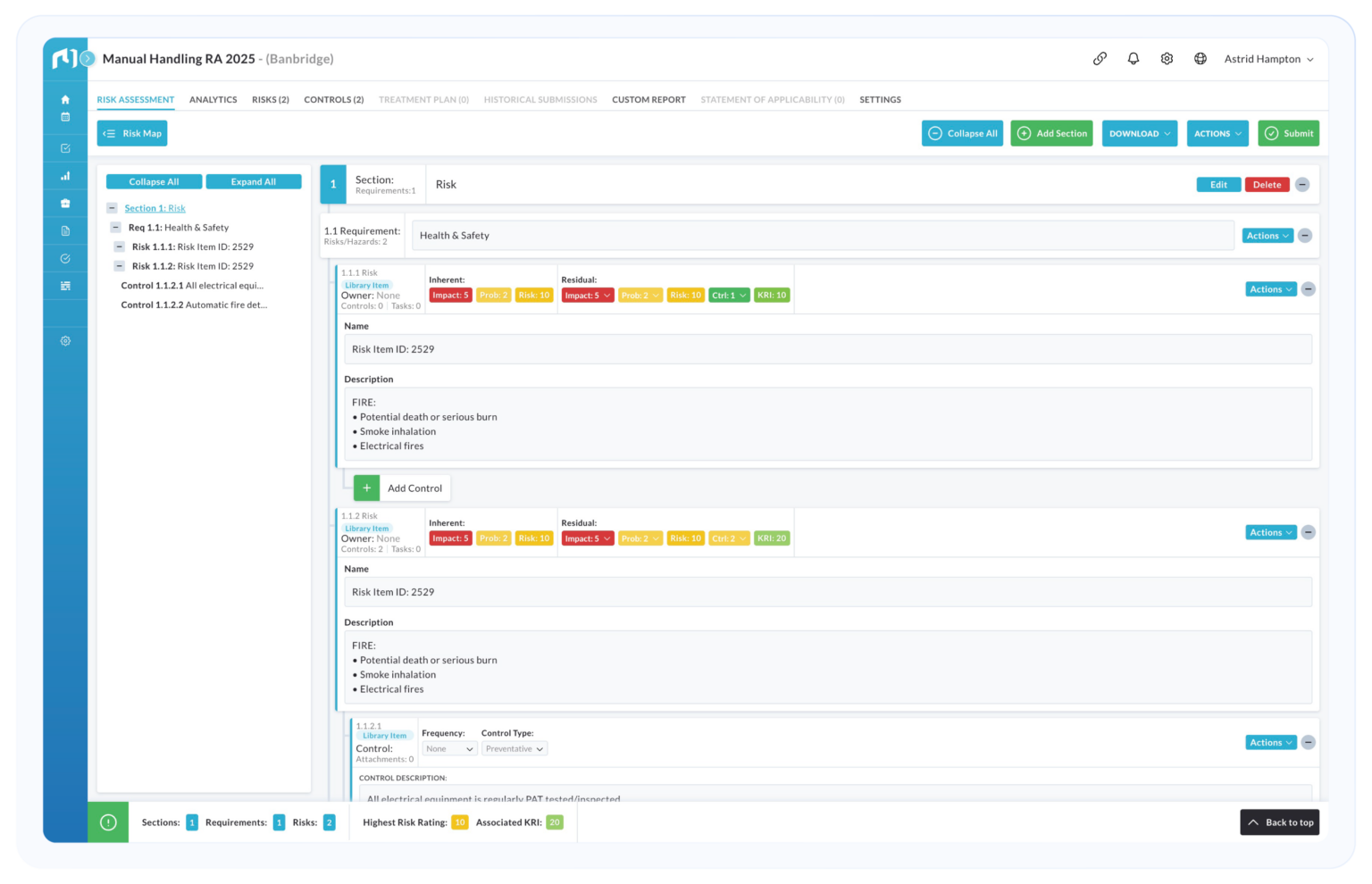Switch to the ANALYTICS tab
Image resolution: width=1372 pixels, height=884 pixels.
213,100
